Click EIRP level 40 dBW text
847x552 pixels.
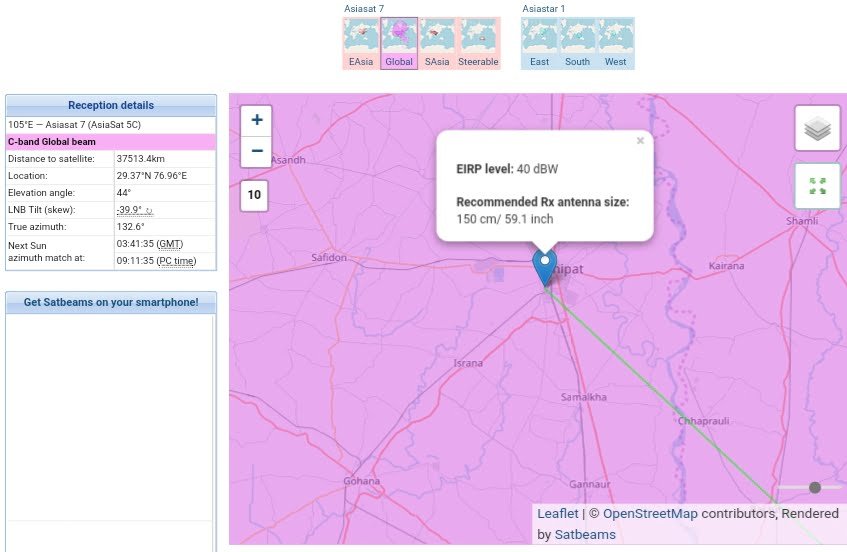point(507,169)
